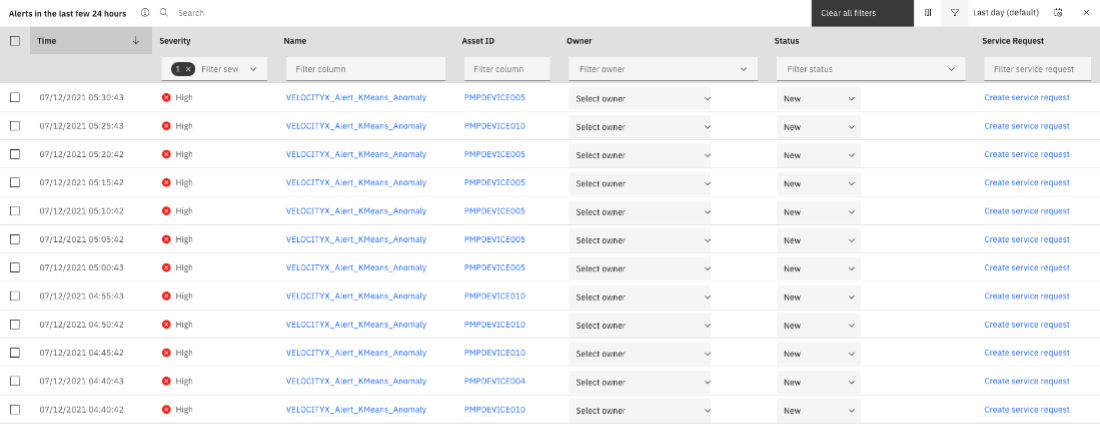1100x427 pixels.
Task: Open asset PMPDEVICE005 for 05:00:43 alert
Action: click(495, 268)
